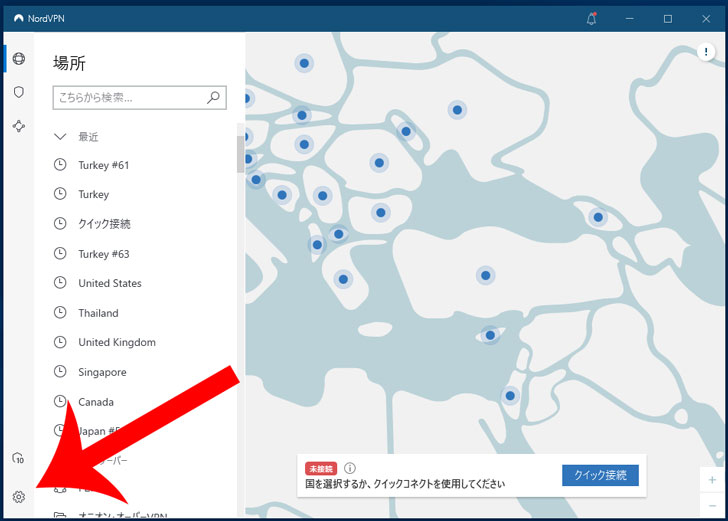Click the exclamation alert icon on map
Screen dimensions: 728x521
pos(705,52)
